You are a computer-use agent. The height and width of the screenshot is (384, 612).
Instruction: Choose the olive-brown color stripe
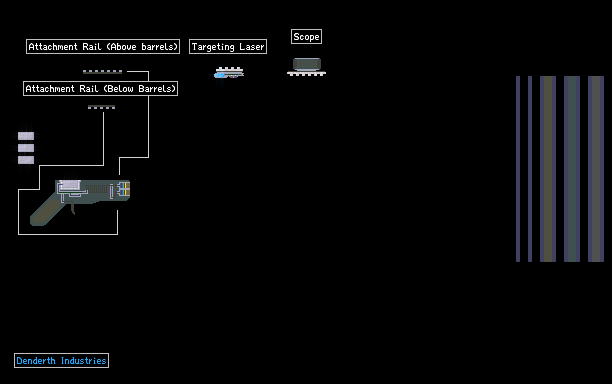(548, 169)
